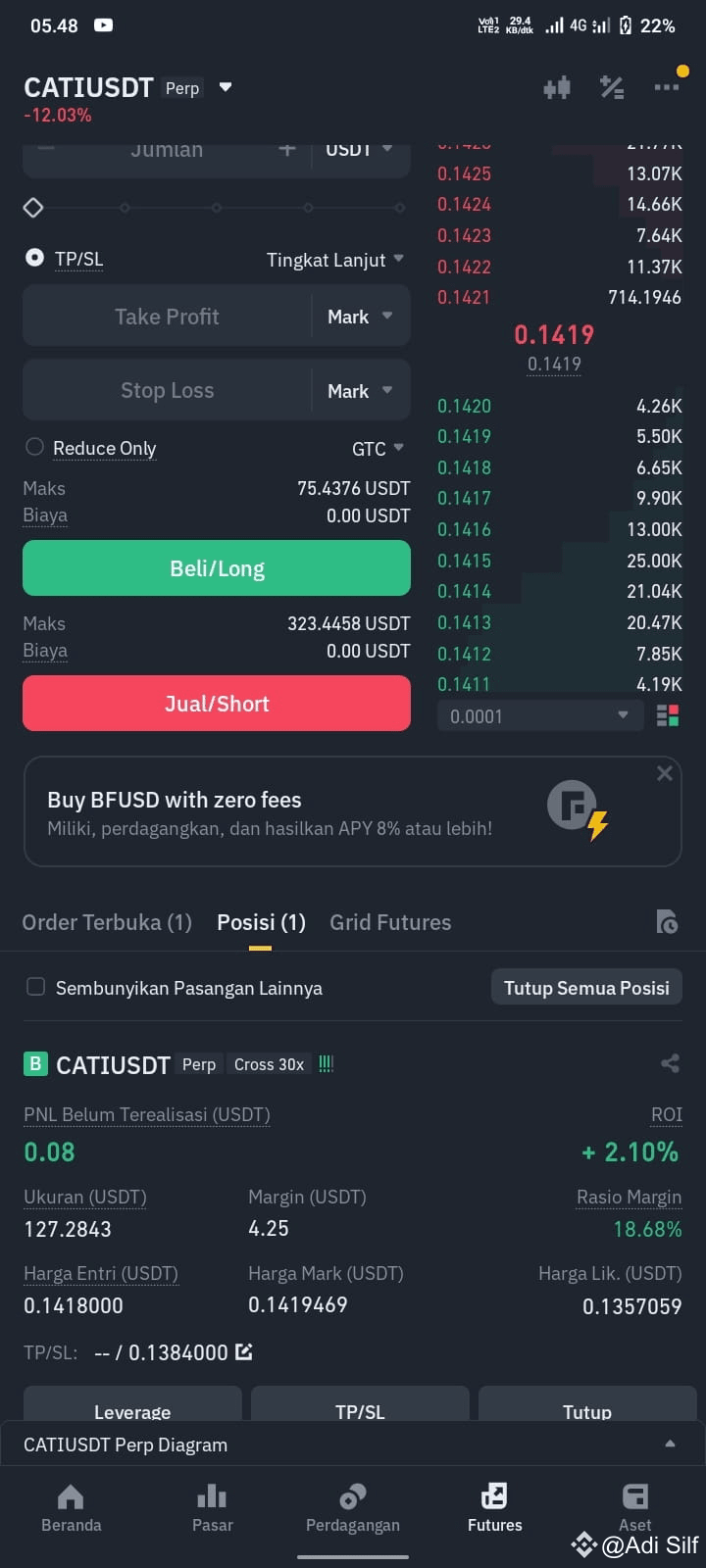The width and height of the screenshot is (706, 1568).
Task: Switch to the Grid Futures tab
Action: [x=390, y=922]
